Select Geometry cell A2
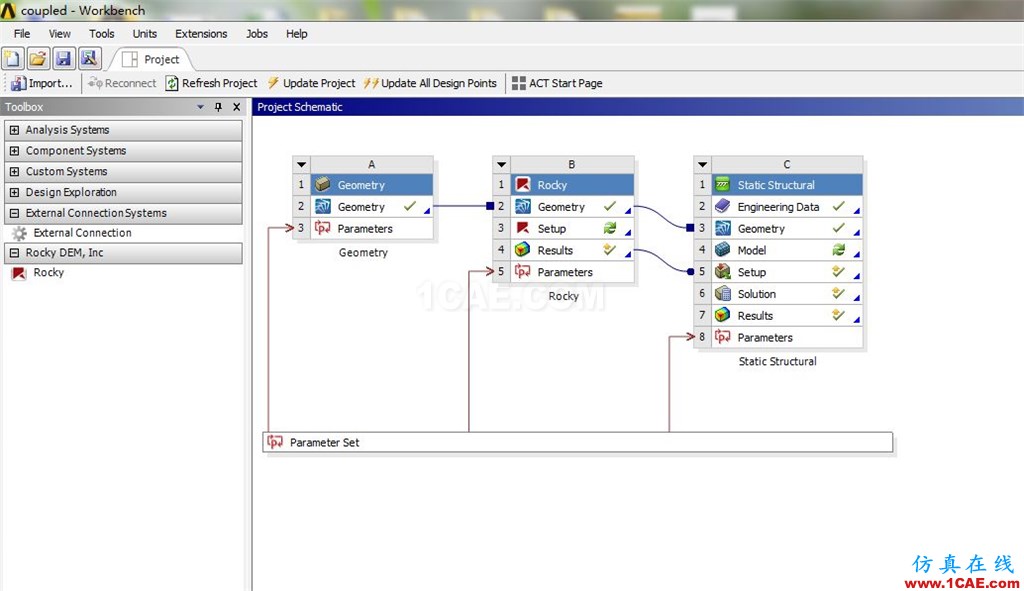 [x=372, y=207]
